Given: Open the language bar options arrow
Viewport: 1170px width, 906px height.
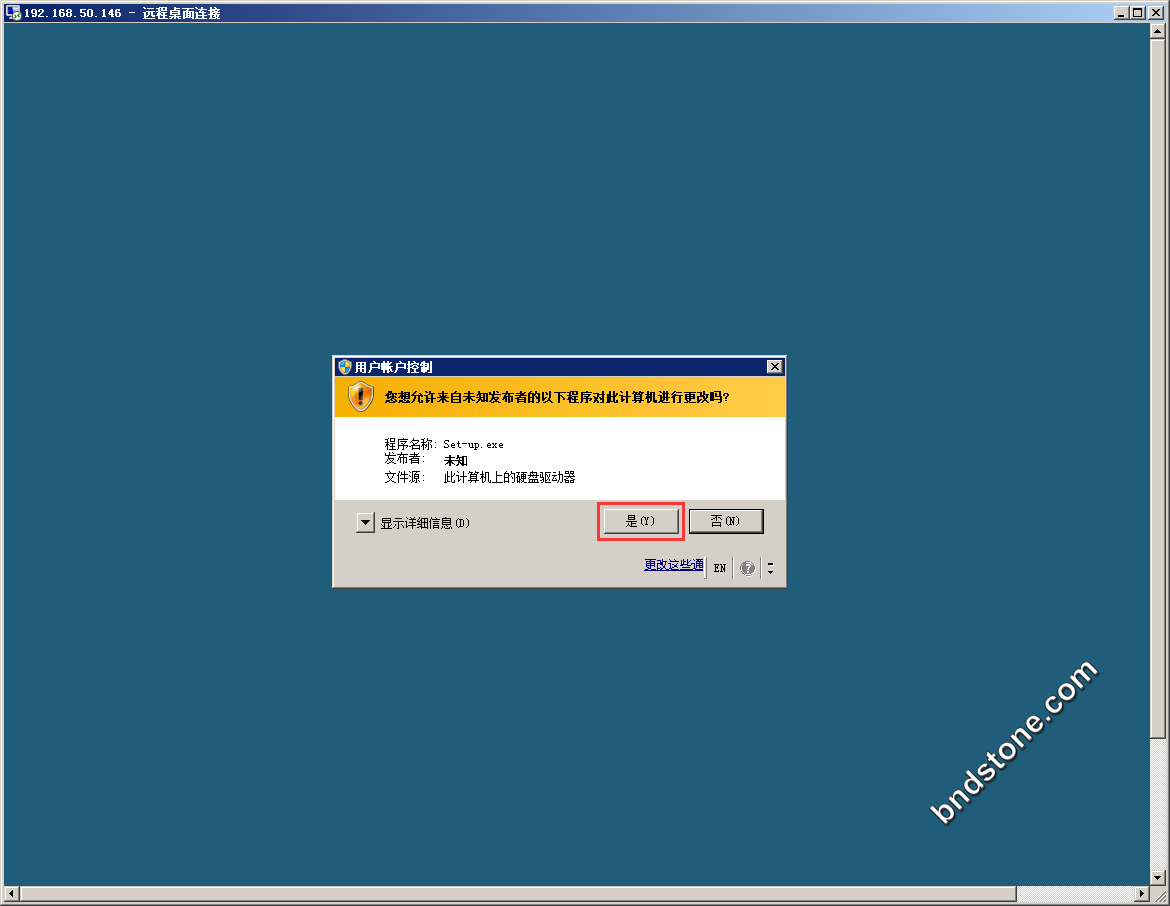Looking at the screenshot, I should coord(770,568).
